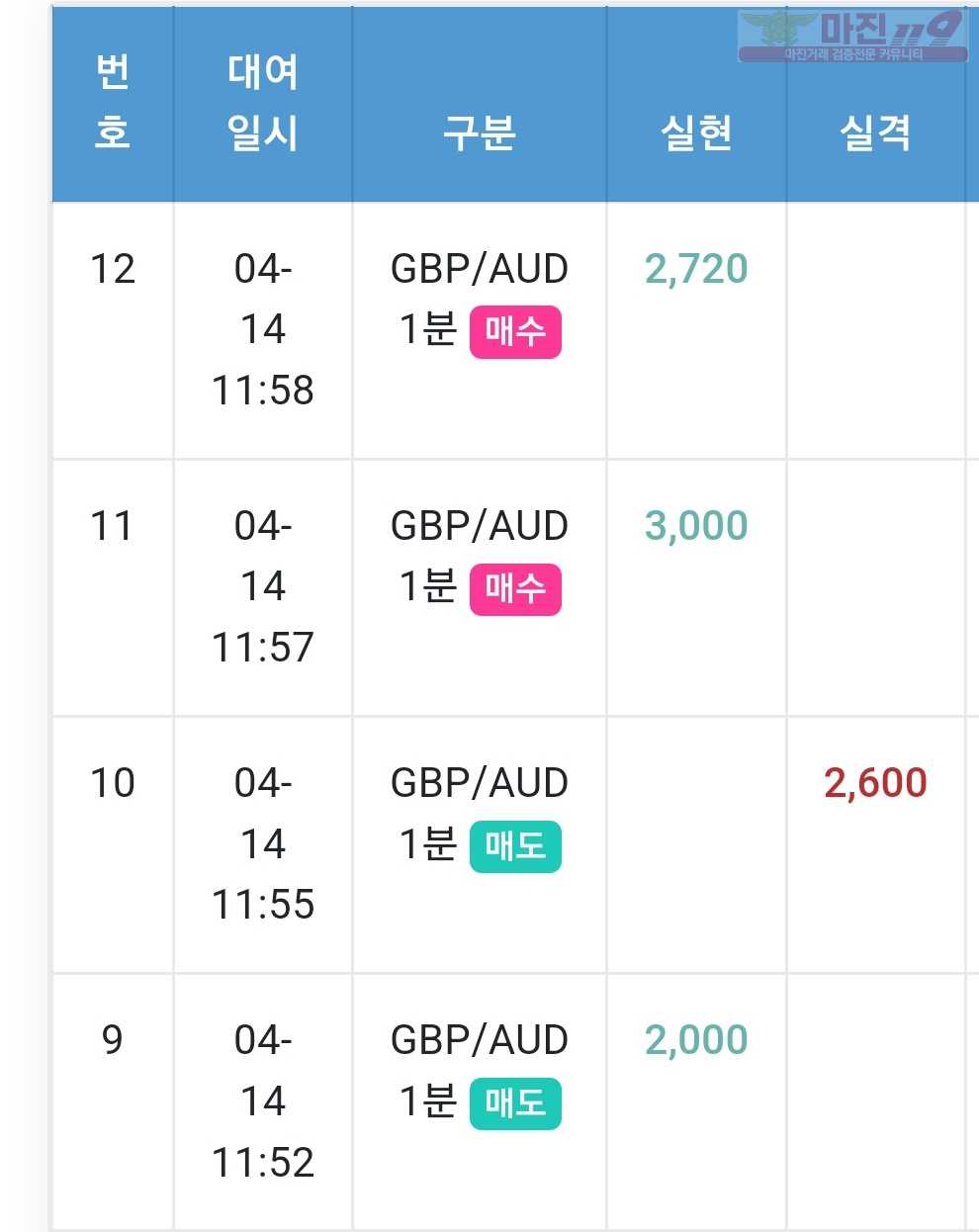Click the teal 매도 badge in row 10

515,846
